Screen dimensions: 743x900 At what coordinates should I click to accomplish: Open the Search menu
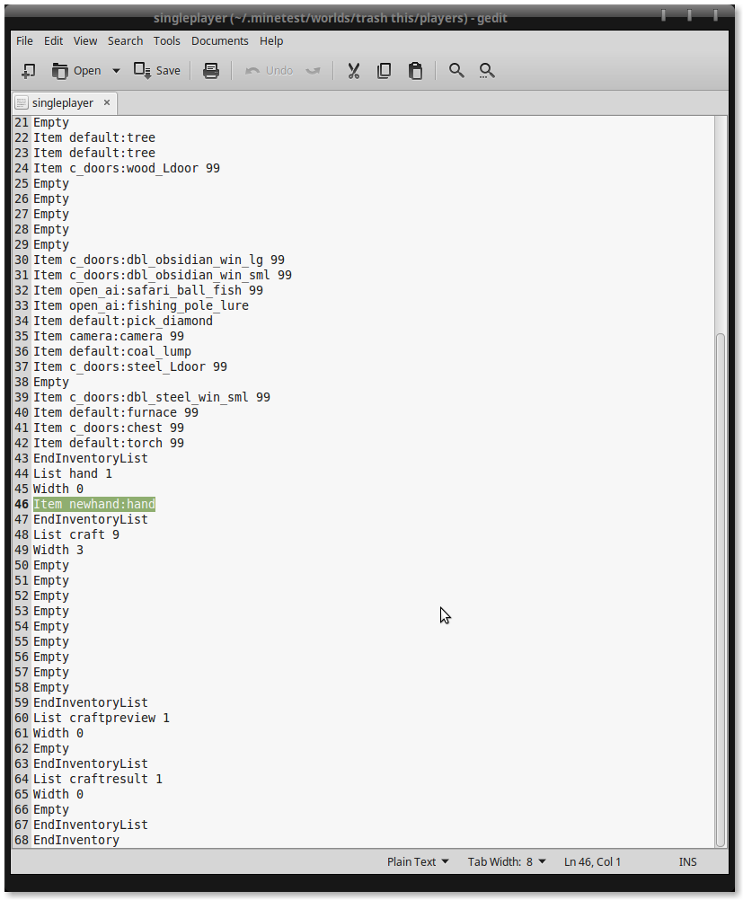[125, 41]
